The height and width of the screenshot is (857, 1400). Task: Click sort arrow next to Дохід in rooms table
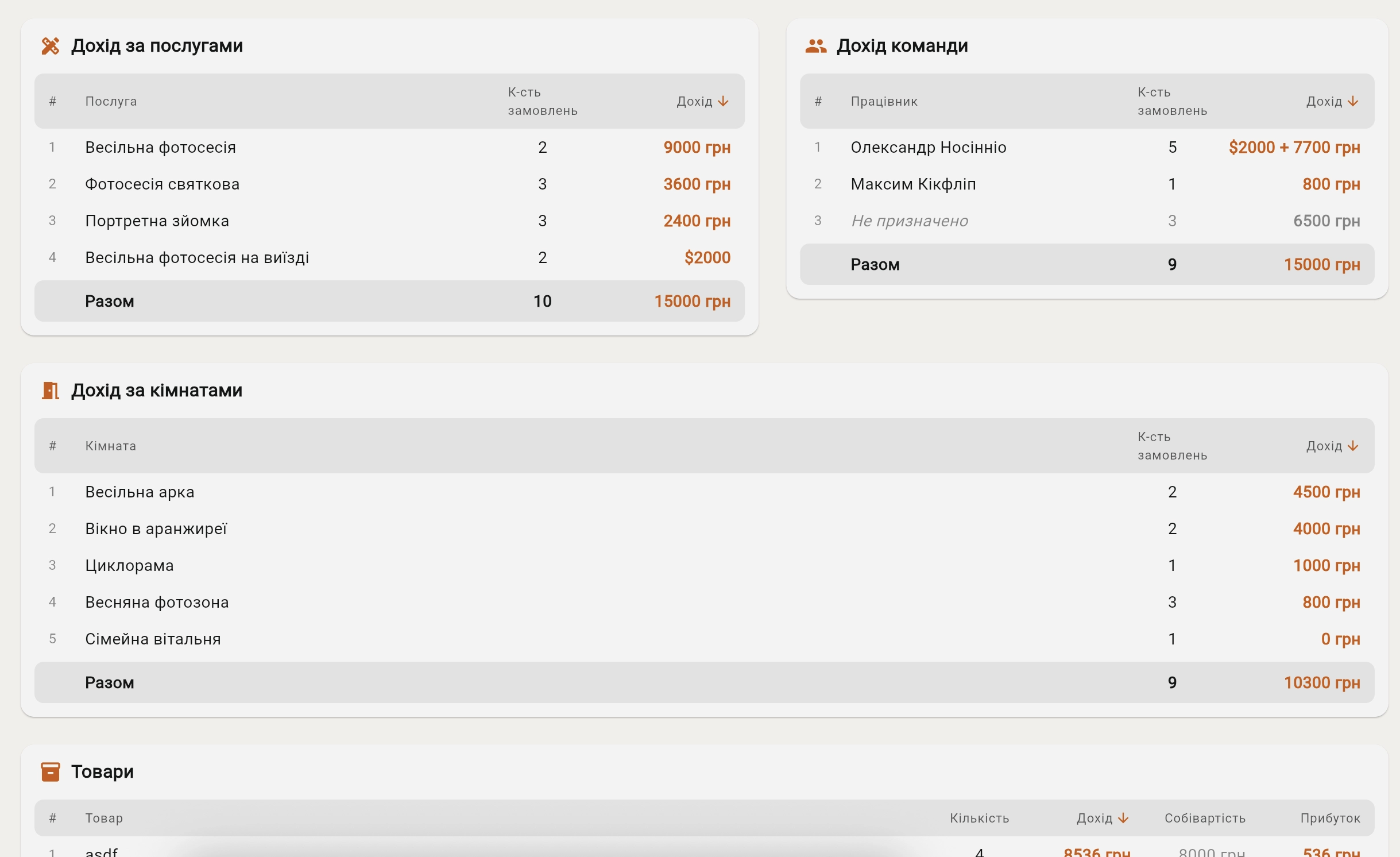click(1353, 446)
